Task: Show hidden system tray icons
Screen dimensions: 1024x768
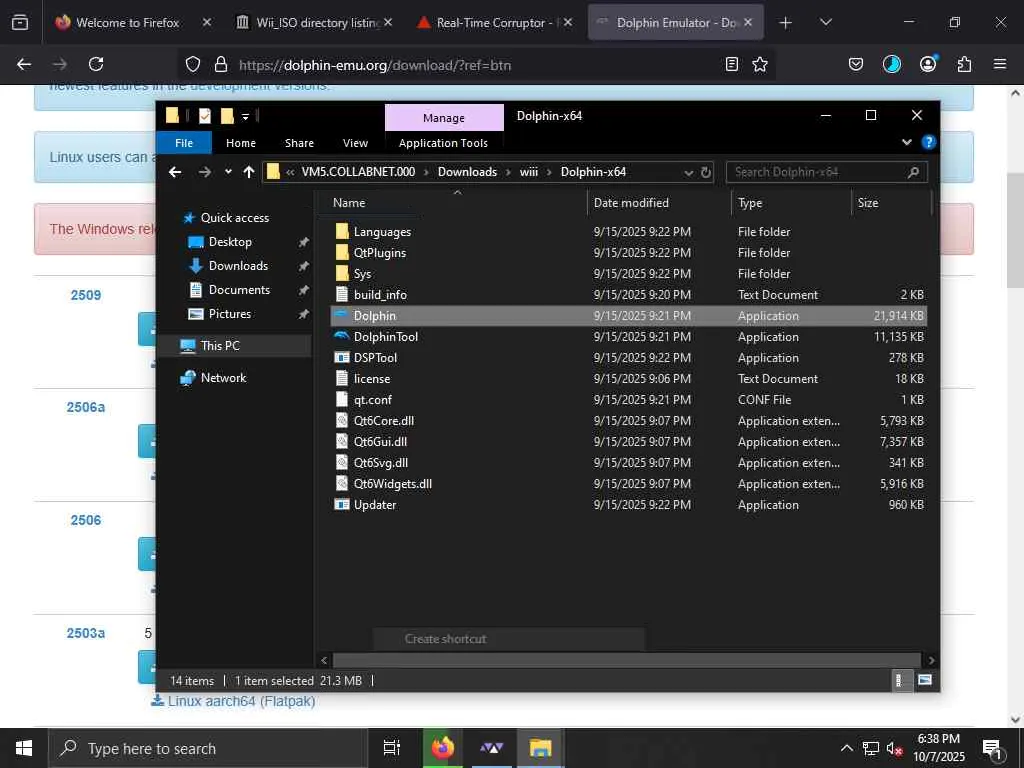Action: pos(846,748)
